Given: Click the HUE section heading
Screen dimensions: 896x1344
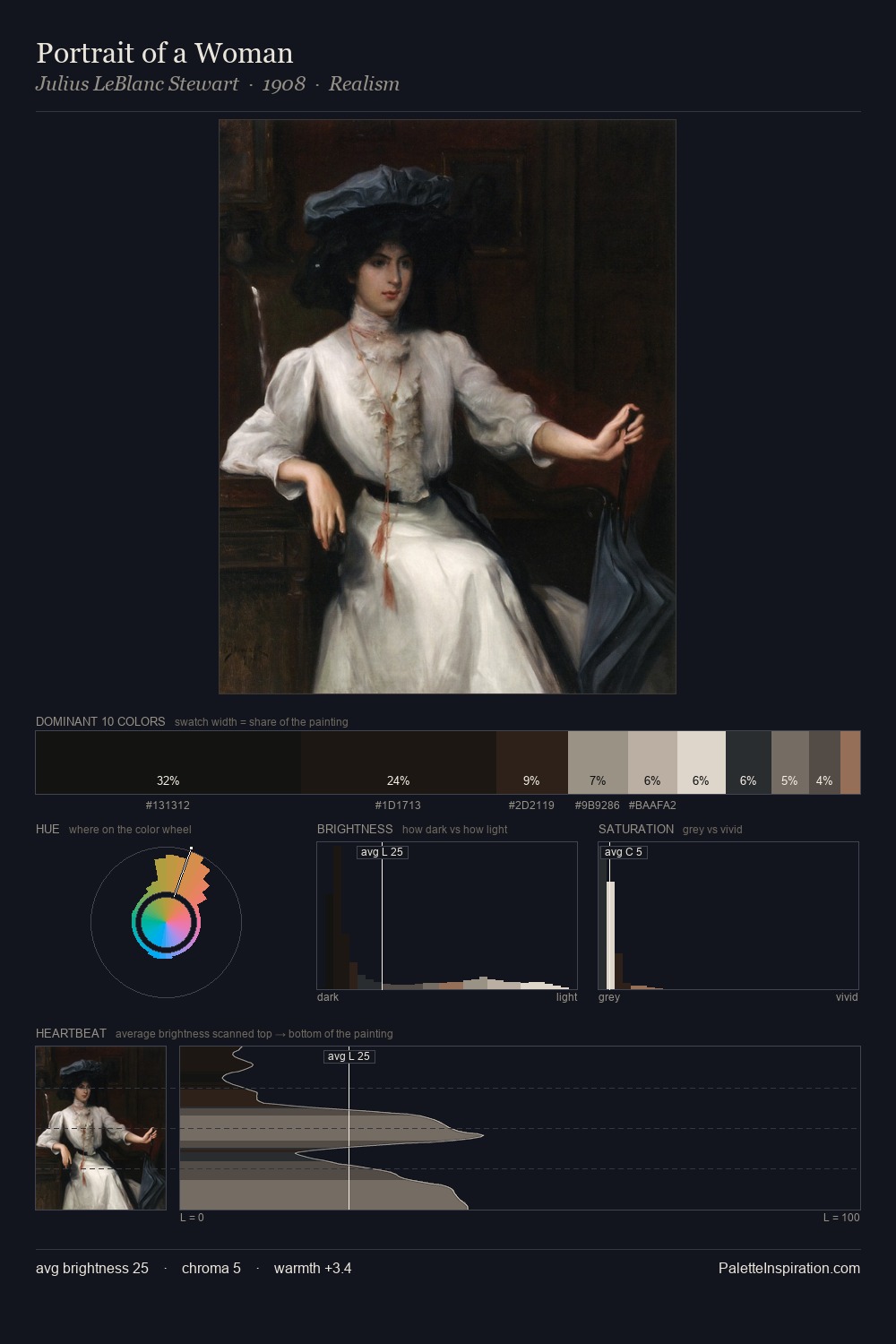Looking at the screenshot, I should tap(47, 829).
